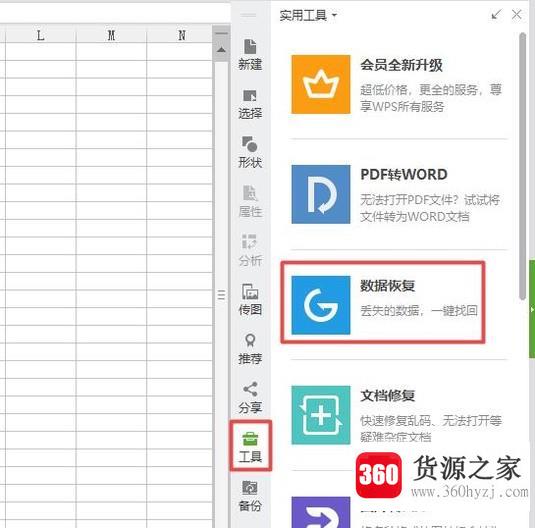
Task: Select column L header
Action: pyautogui.click(x=41, y=35)
